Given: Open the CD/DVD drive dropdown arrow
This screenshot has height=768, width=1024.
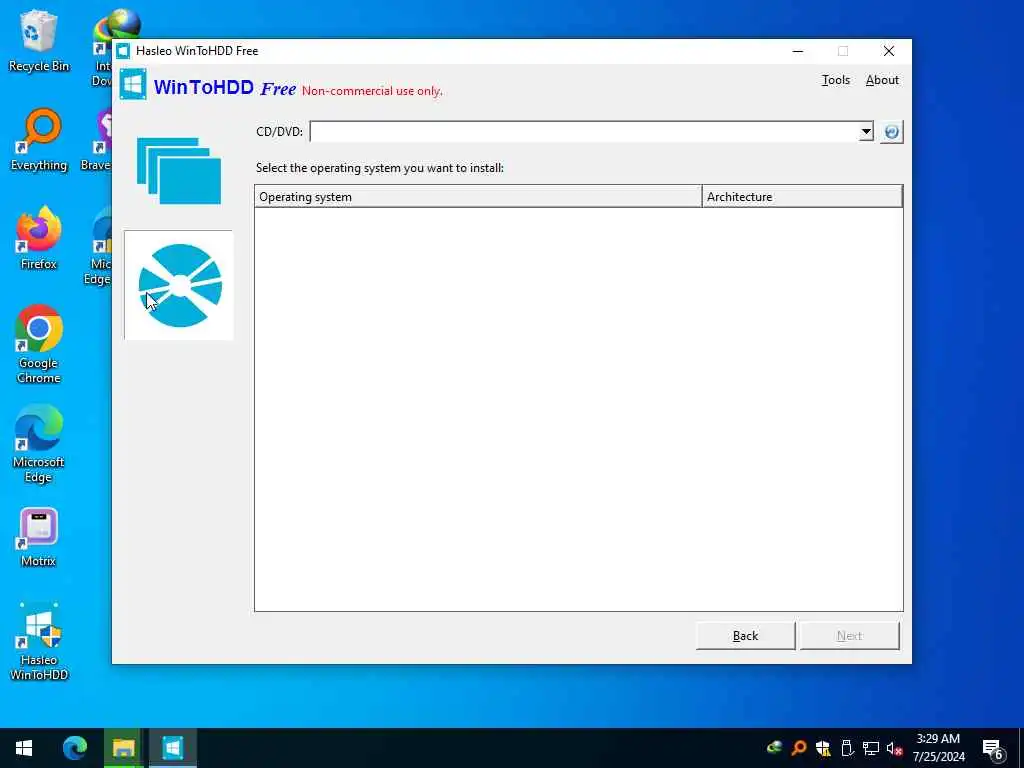Looking at the screenshot, I should pyautogui.click(x=866, y=132).
